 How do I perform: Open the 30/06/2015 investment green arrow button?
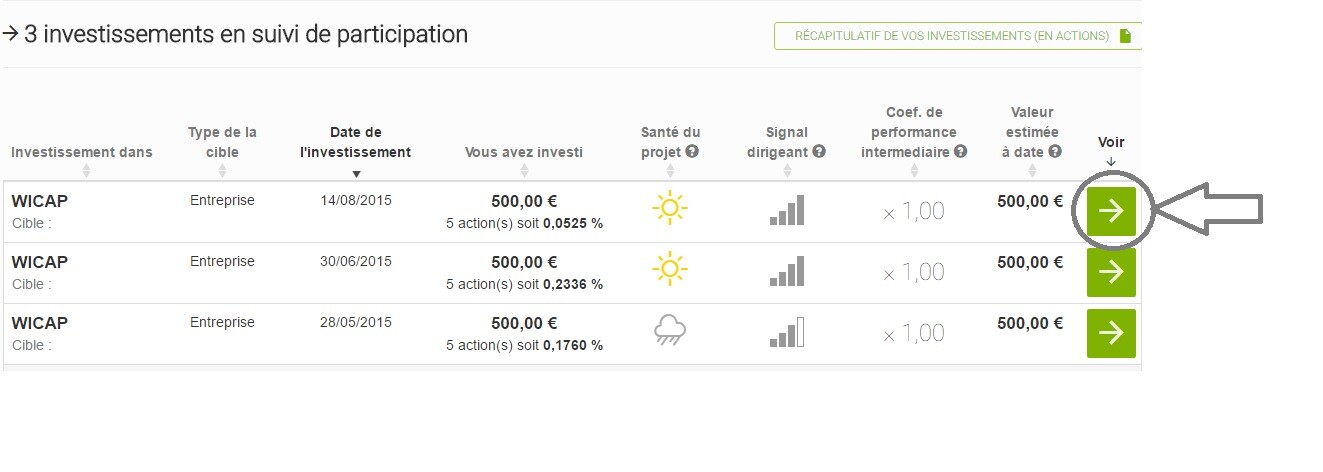(x=1111, y=272)
